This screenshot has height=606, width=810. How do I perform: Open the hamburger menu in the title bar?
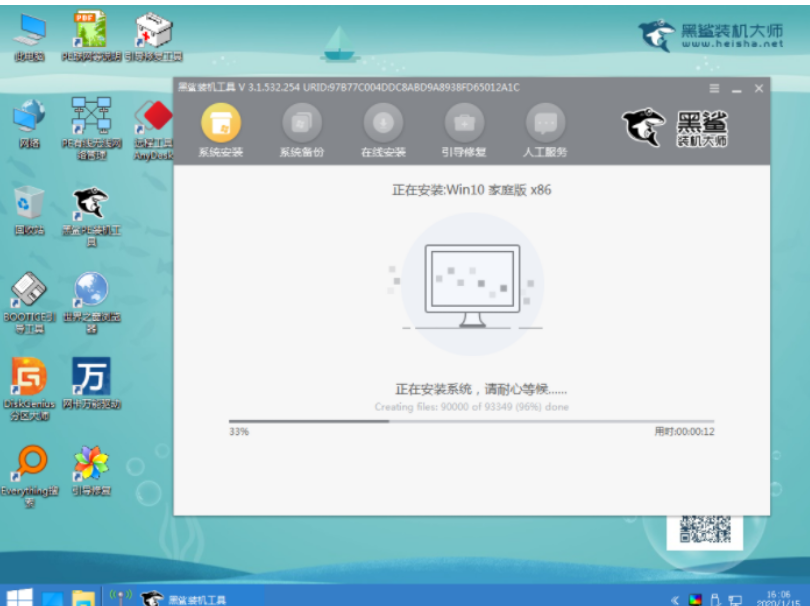click(714, 89)
